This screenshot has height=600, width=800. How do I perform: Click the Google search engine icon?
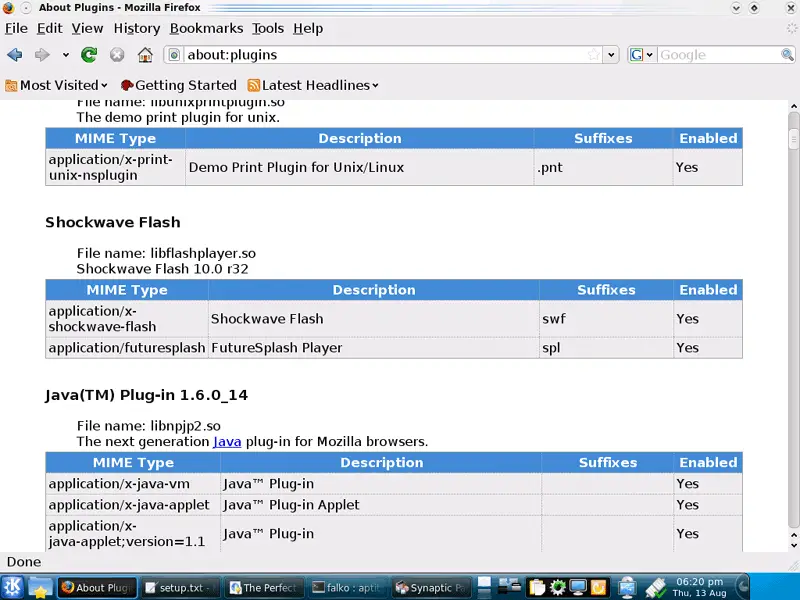pyautogui.click(x=637, y=55)
